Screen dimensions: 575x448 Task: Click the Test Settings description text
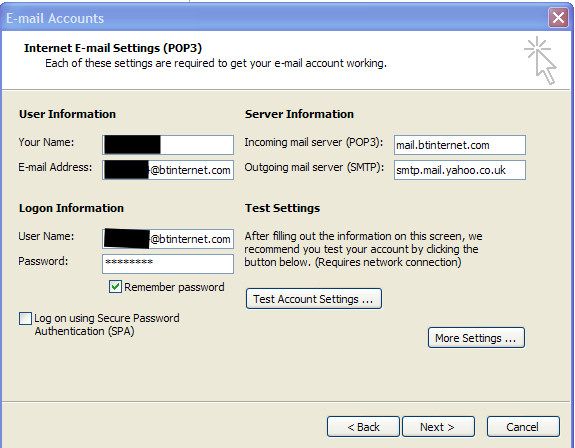(363, 249)
